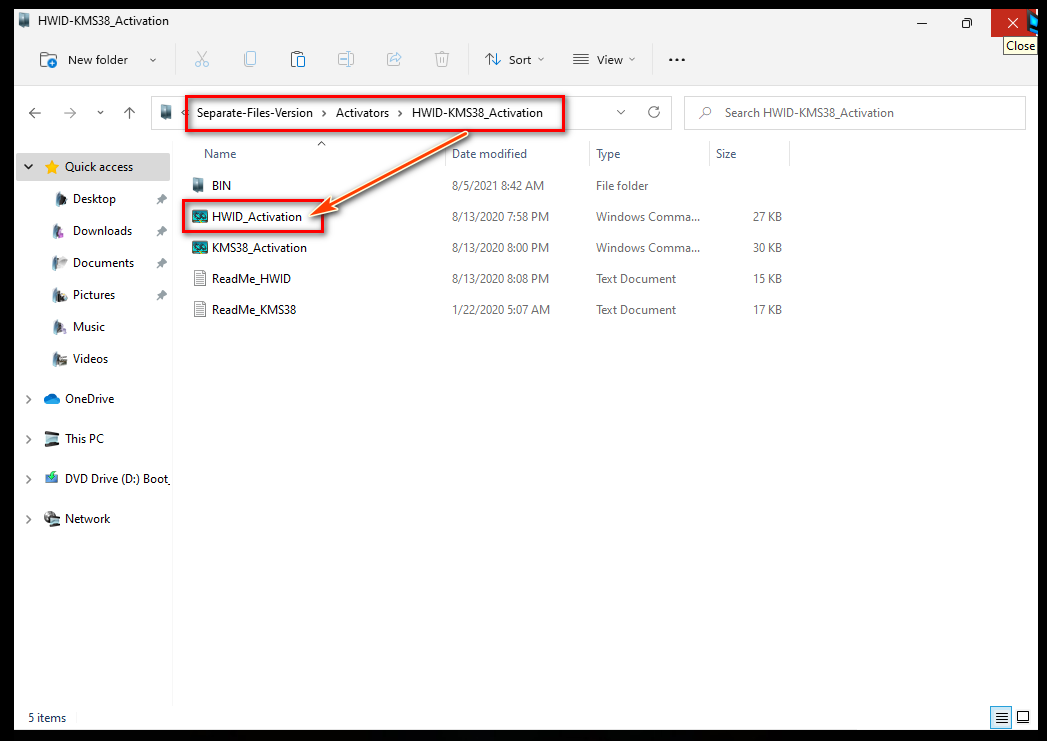This screenshot has height=741, width=1047.
Task: Select the HWID_Activation file
Action: pyautogui.click(x=256, y=217)
